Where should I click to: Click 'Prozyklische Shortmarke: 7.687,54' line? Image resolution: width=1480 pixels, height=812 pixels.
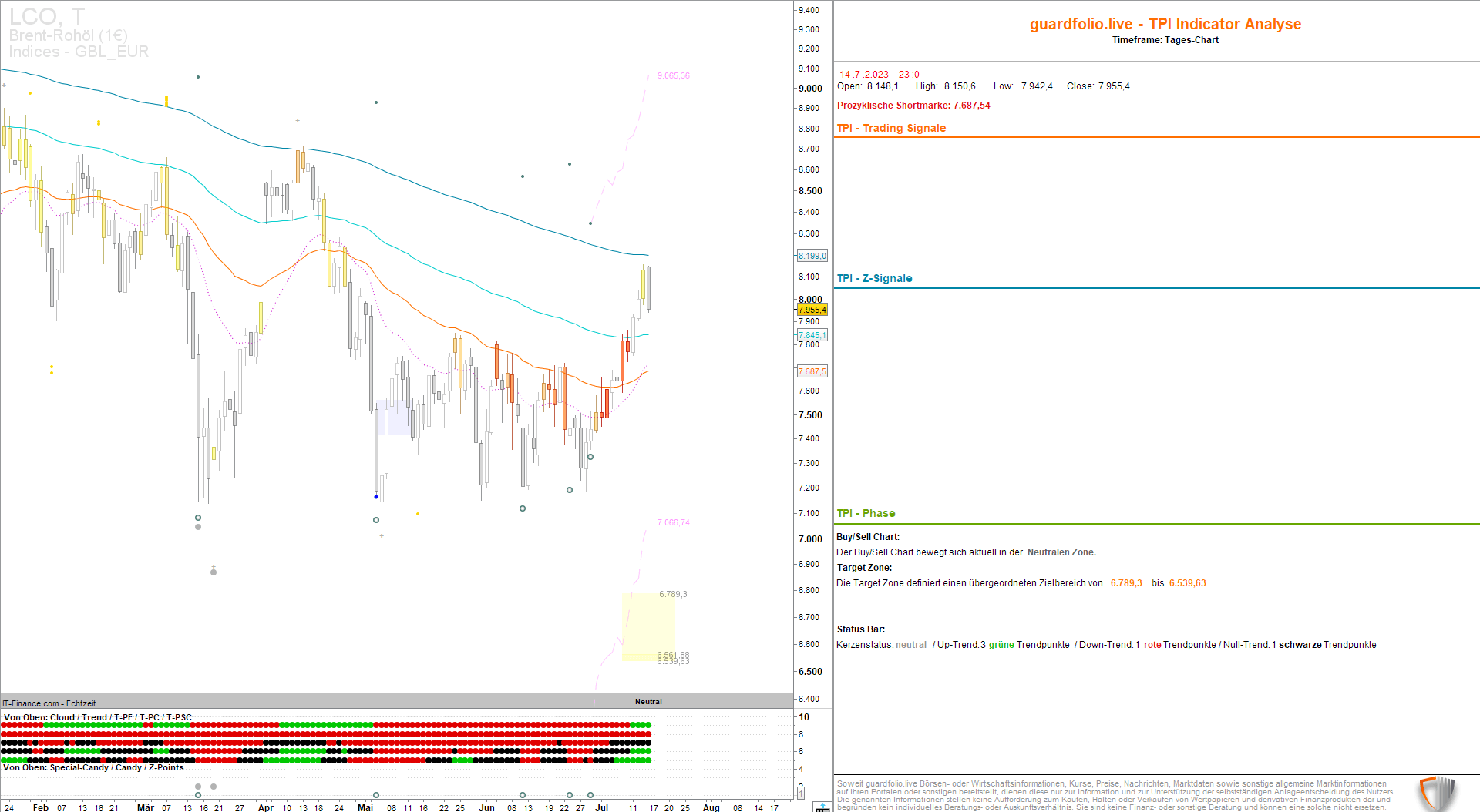coord(913,106)
